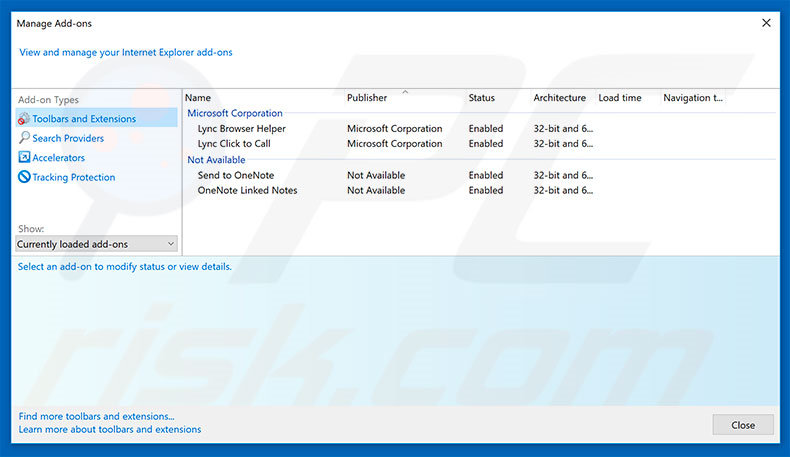Viewport: 790px width, 457px height.
Task: Open the Accelerators add-on type
Action: pos(58,158)
